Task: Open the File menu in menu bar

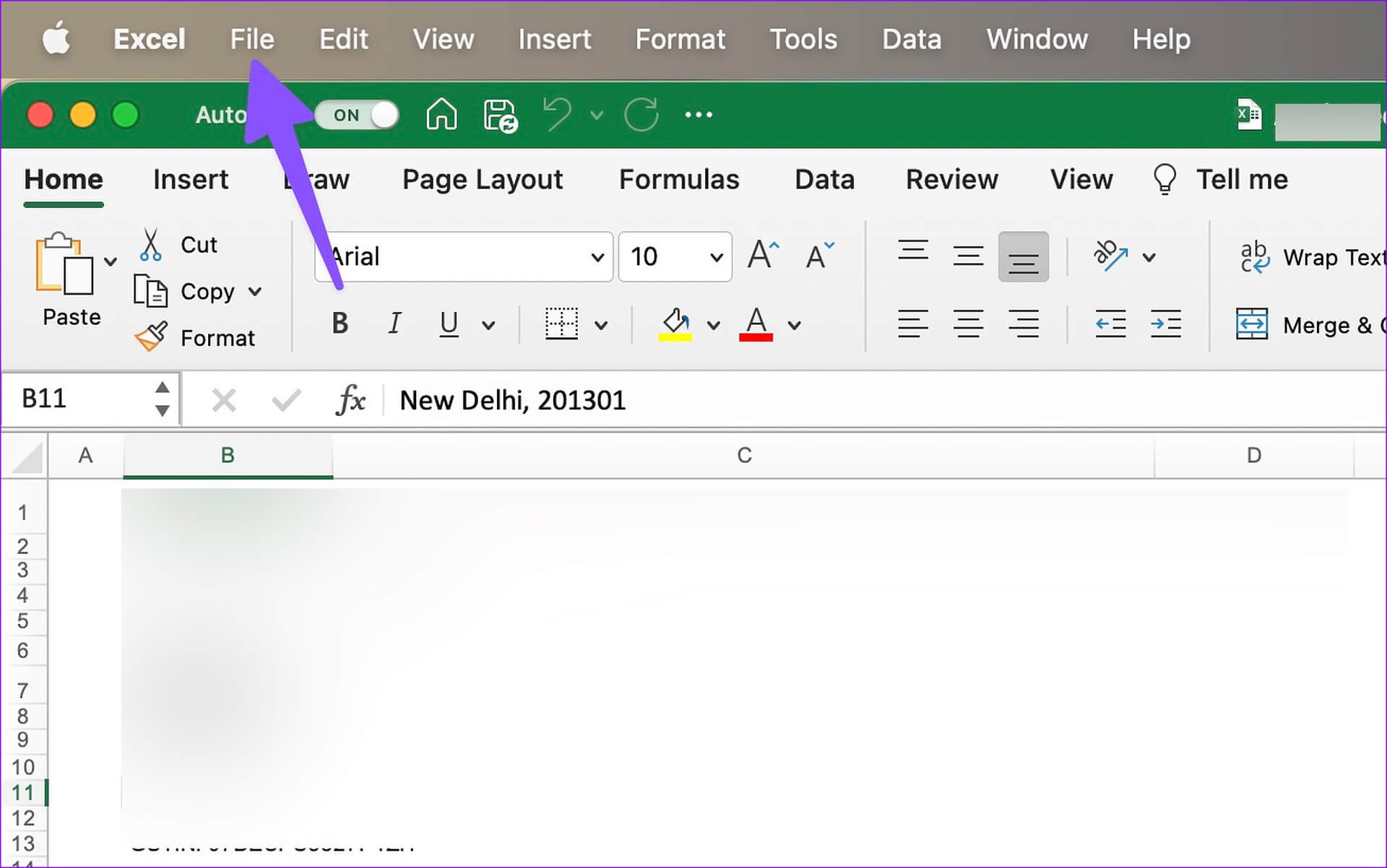Action: pyautogui.click(x=251, y=39)
